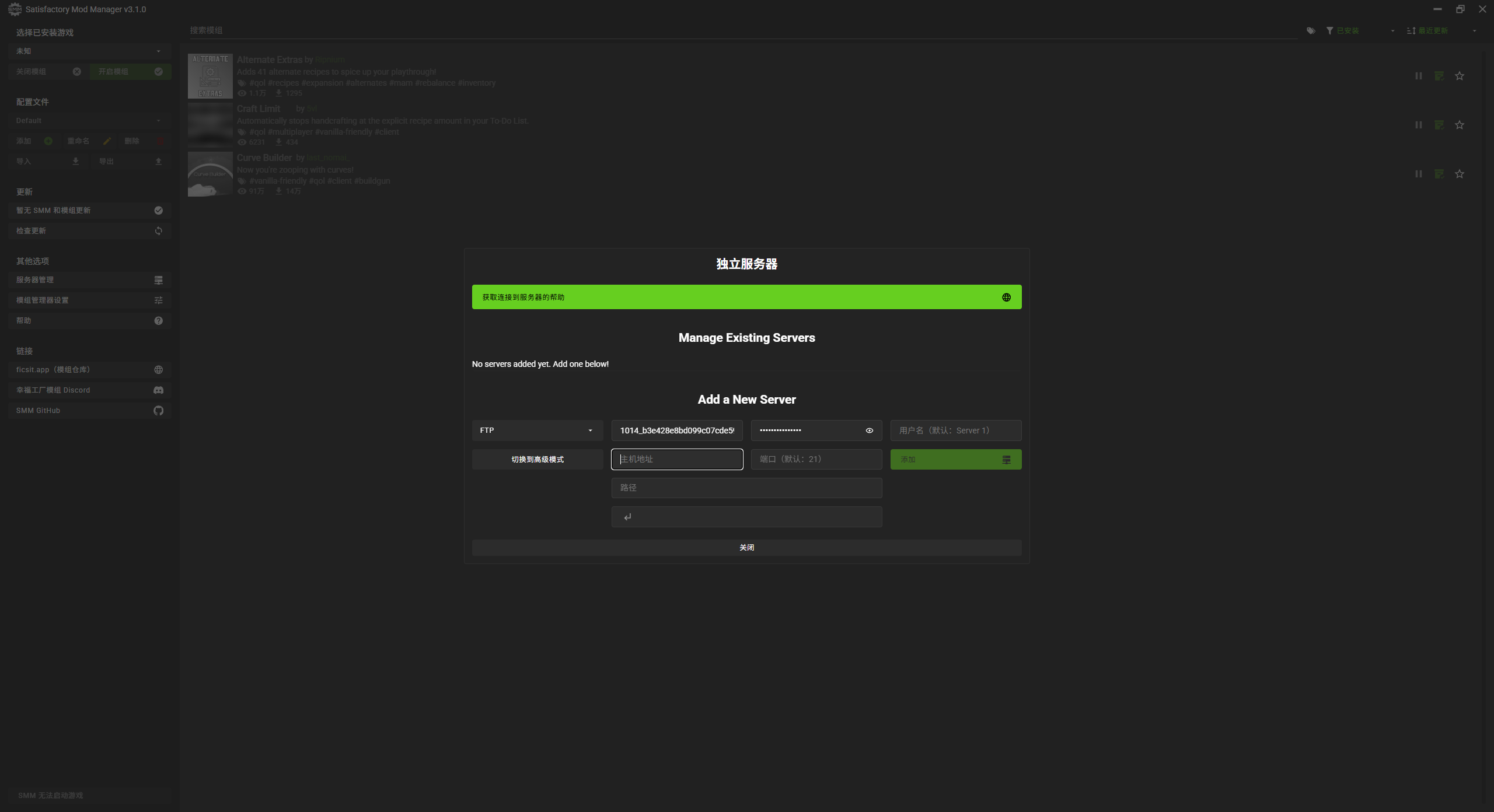Click the return-arrow path browser row
1494x812 pixels.
click(x=746, y=517)
